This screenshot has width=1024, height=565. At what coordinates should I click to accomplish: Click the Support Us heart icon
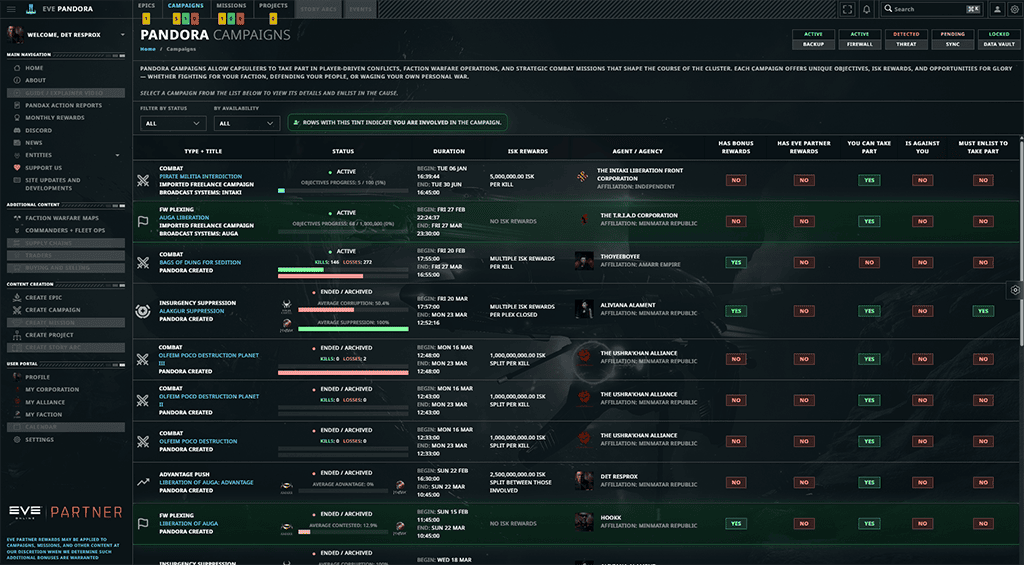point(17,168)
